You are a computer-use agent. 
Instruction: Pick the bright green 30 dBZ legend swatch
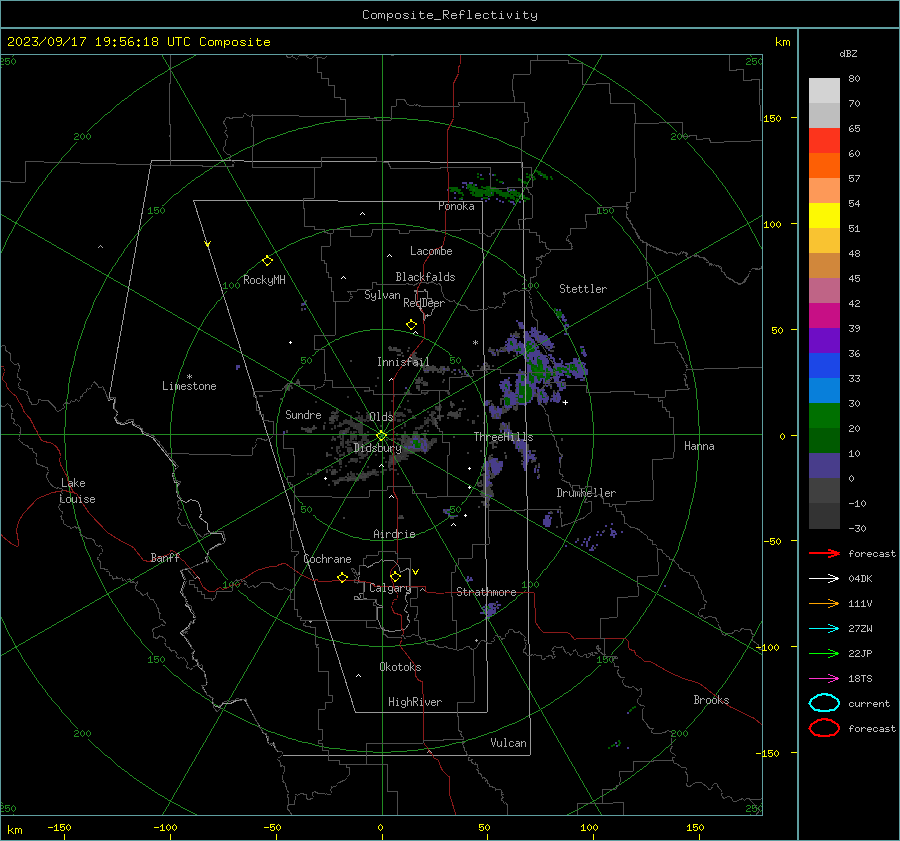click(824, 416)
